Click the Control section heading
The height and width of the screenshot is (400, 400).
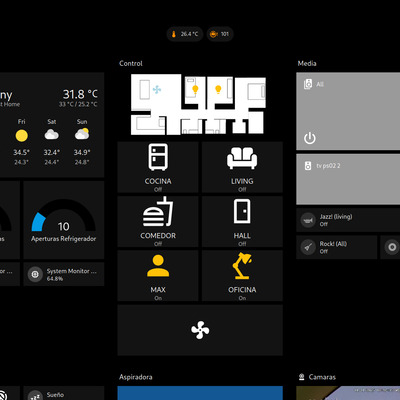point(131,63)
